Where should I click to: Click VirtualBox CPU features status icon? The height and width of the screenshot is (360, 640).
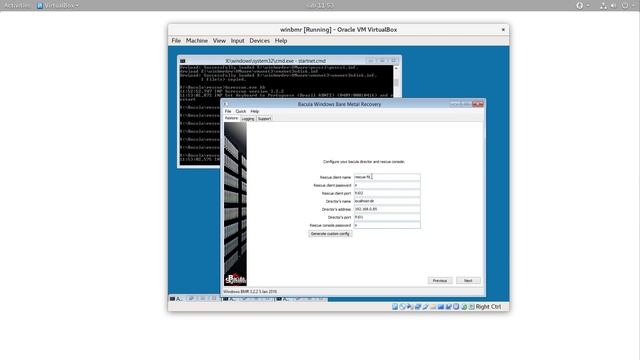pyautogui.click(x=456, y=307)
